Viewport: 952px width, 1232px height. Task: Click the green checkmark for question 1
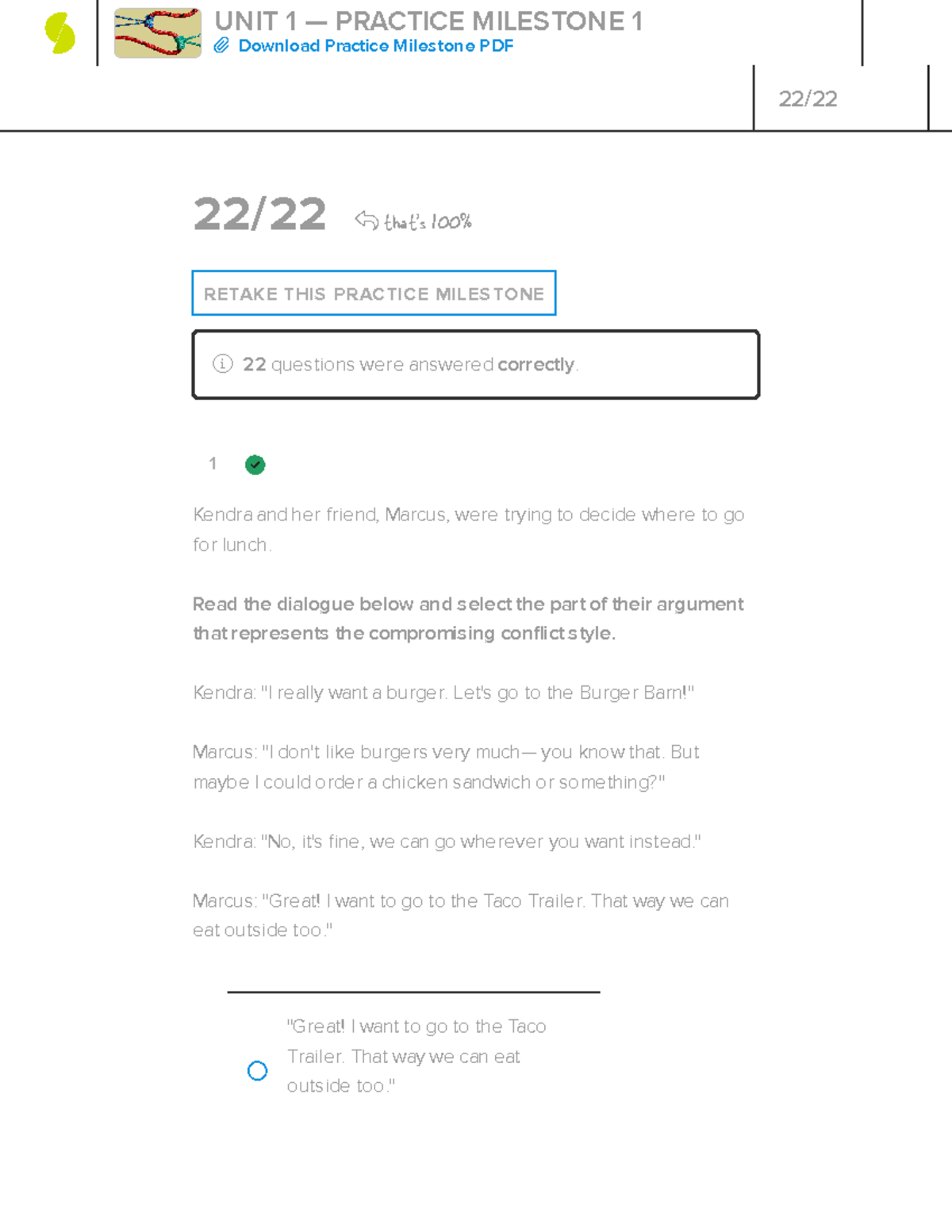pos(255,465)
